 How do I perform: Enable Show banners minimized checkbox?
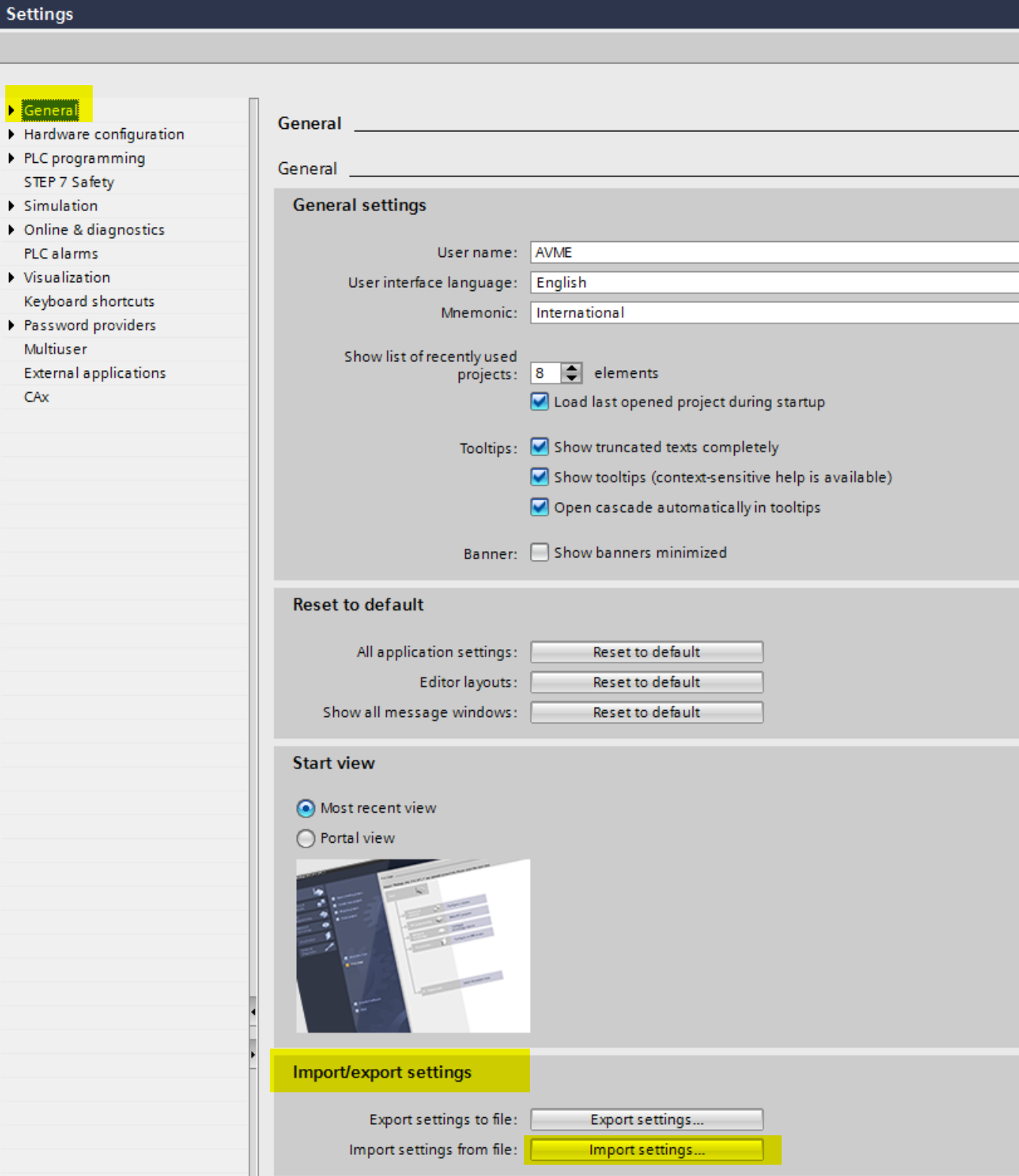point(540,553)
